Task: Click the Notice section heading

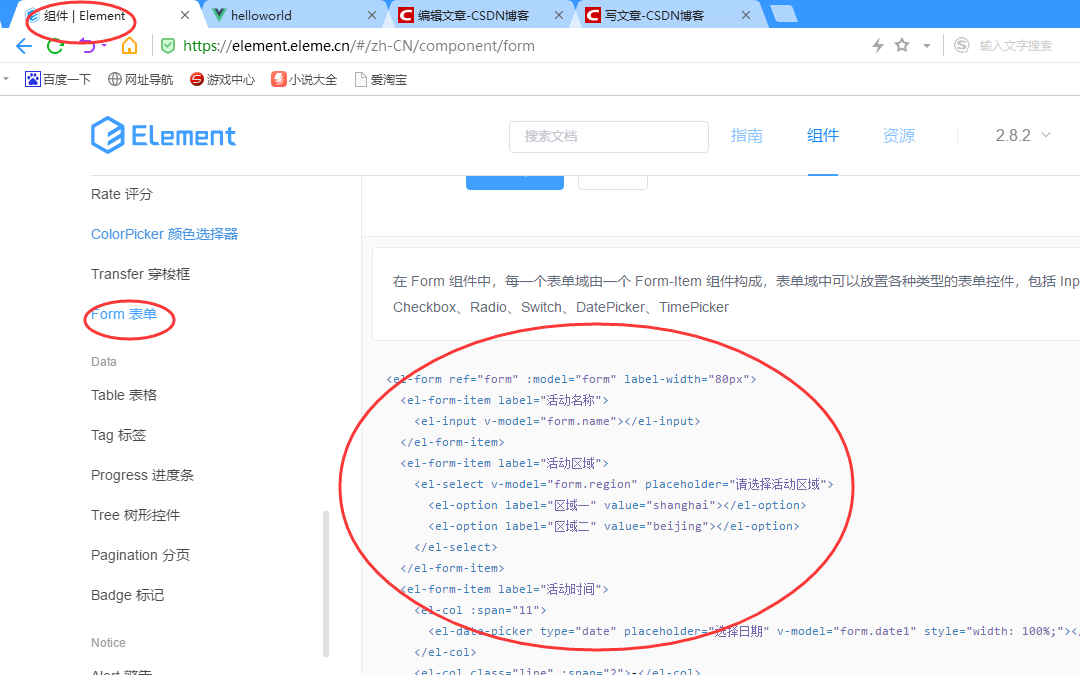Action: pos(108,643)
